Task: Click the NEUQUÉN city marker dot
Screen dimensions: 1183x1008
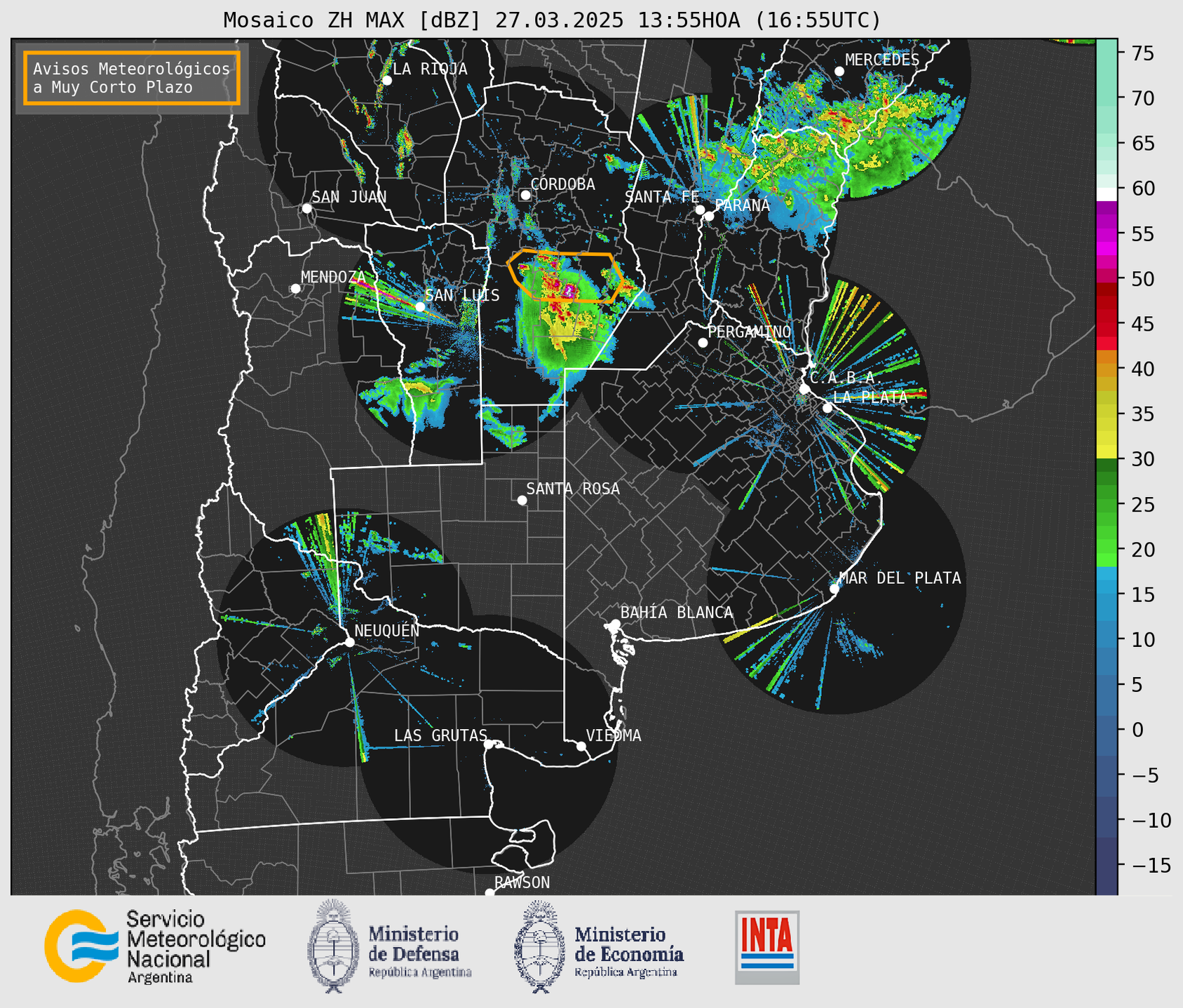Action: coord(349,642)
